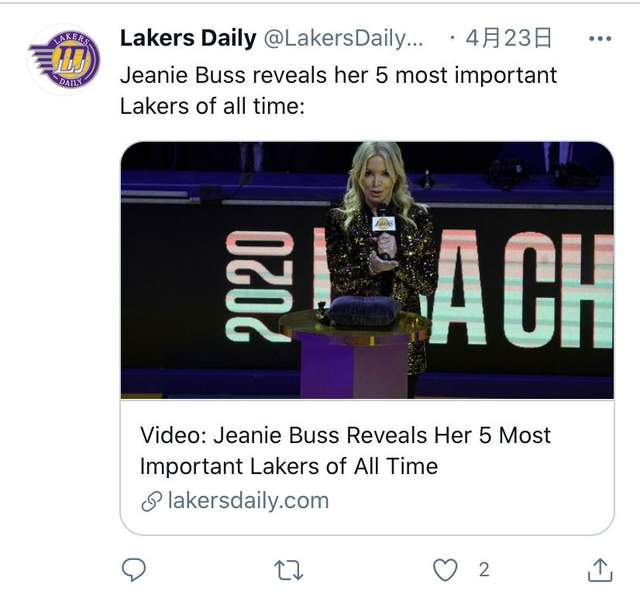
Task: Click the gold podium table in the photo
Action: click(353, 325)
